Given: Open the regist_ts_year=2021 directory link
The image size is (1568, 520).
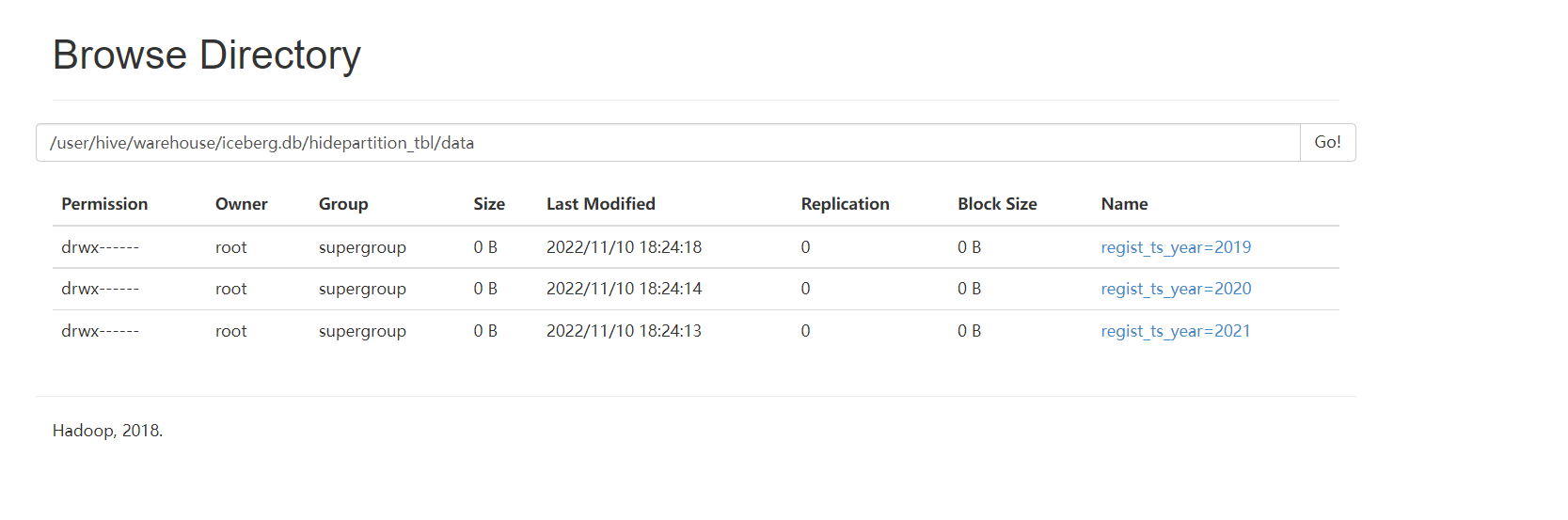Looking at the screenshot, I should pos(1175,331).
